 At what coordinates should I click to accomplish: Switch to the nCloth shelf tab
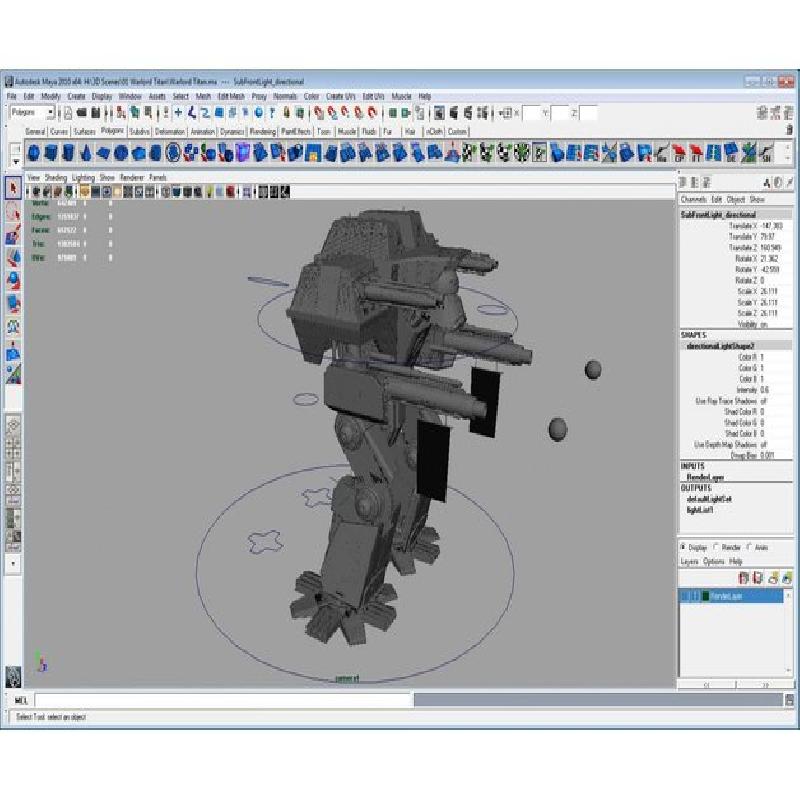point(434,132)
